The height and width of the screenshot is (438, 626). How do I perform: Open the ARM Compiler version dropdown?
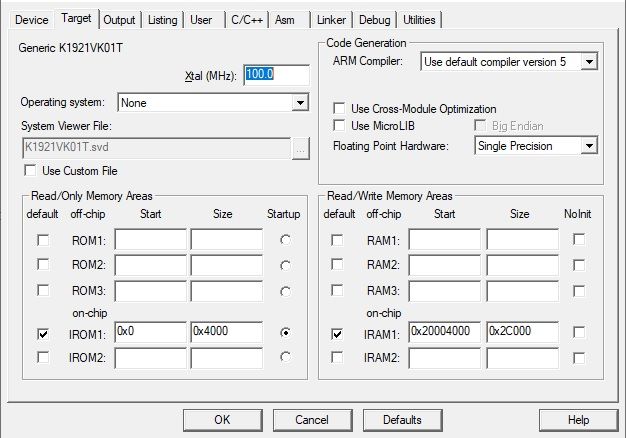tap(589, 62)
